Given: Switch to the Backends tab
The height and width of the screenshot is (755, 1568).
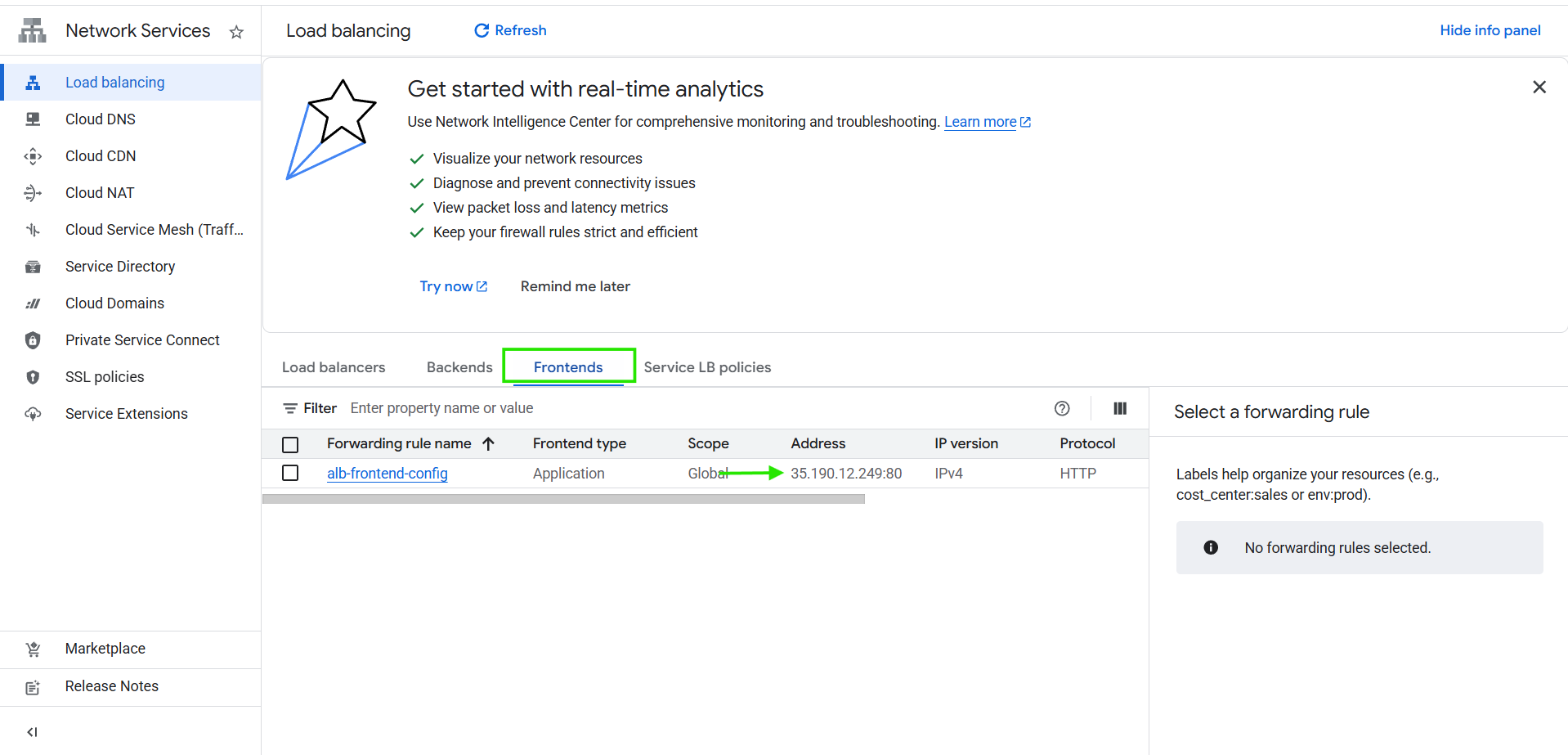Looking at the screenshot, I should 459,367.
